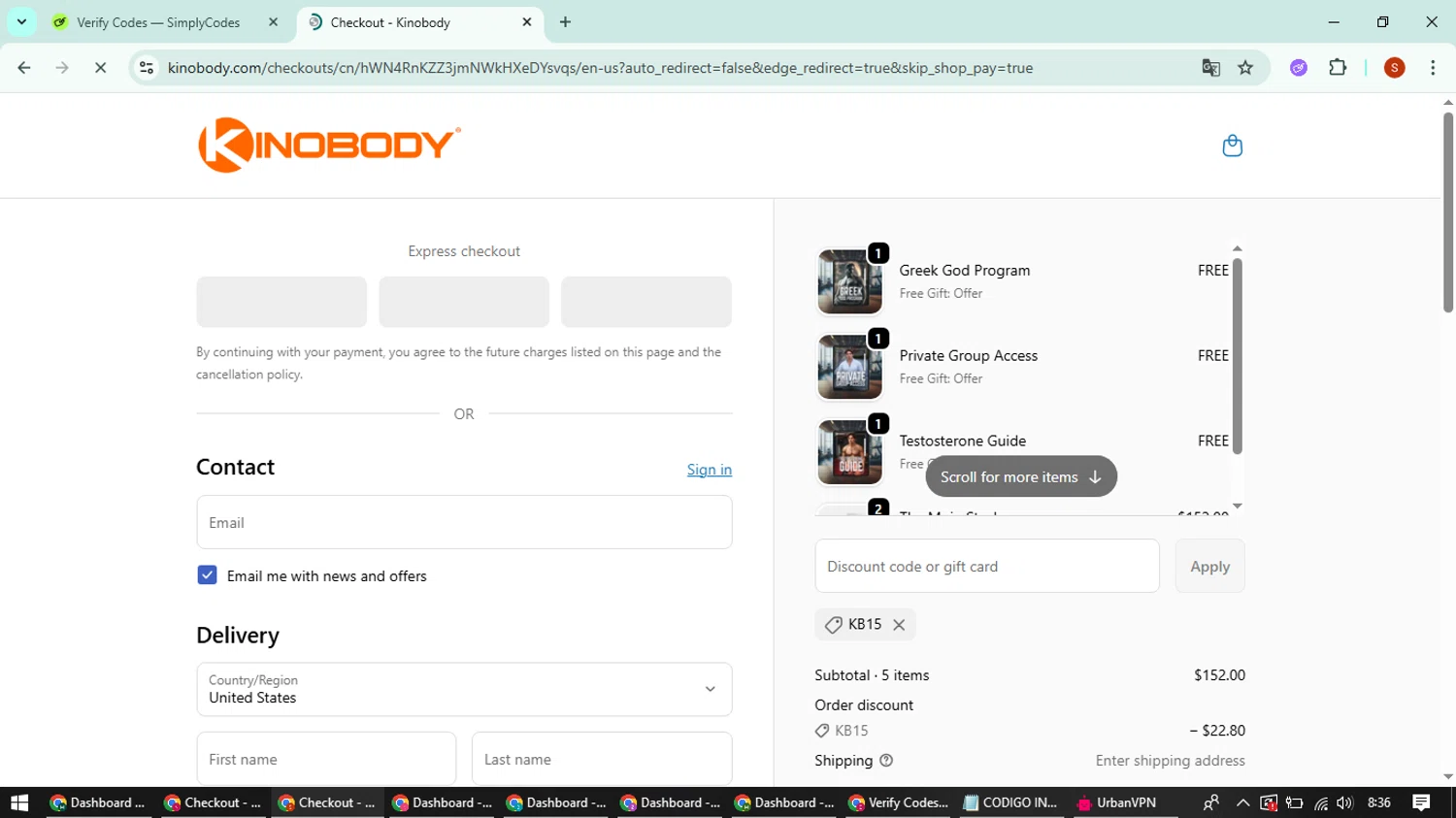
Task: Go forward with the browser arrow
Action: coord(62,68)
